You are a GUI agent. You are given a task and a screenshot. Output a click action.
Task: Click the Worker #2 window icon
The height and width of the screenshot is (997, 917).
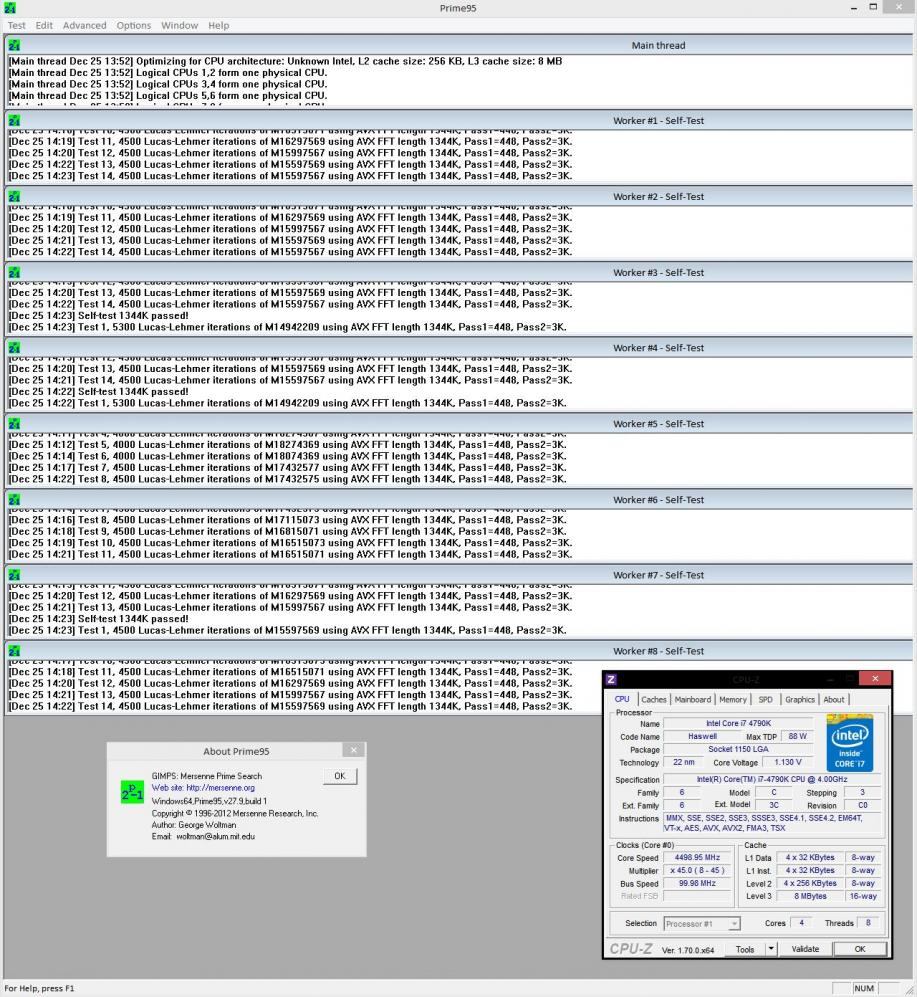pyautogui.click(x=14, y=196)
